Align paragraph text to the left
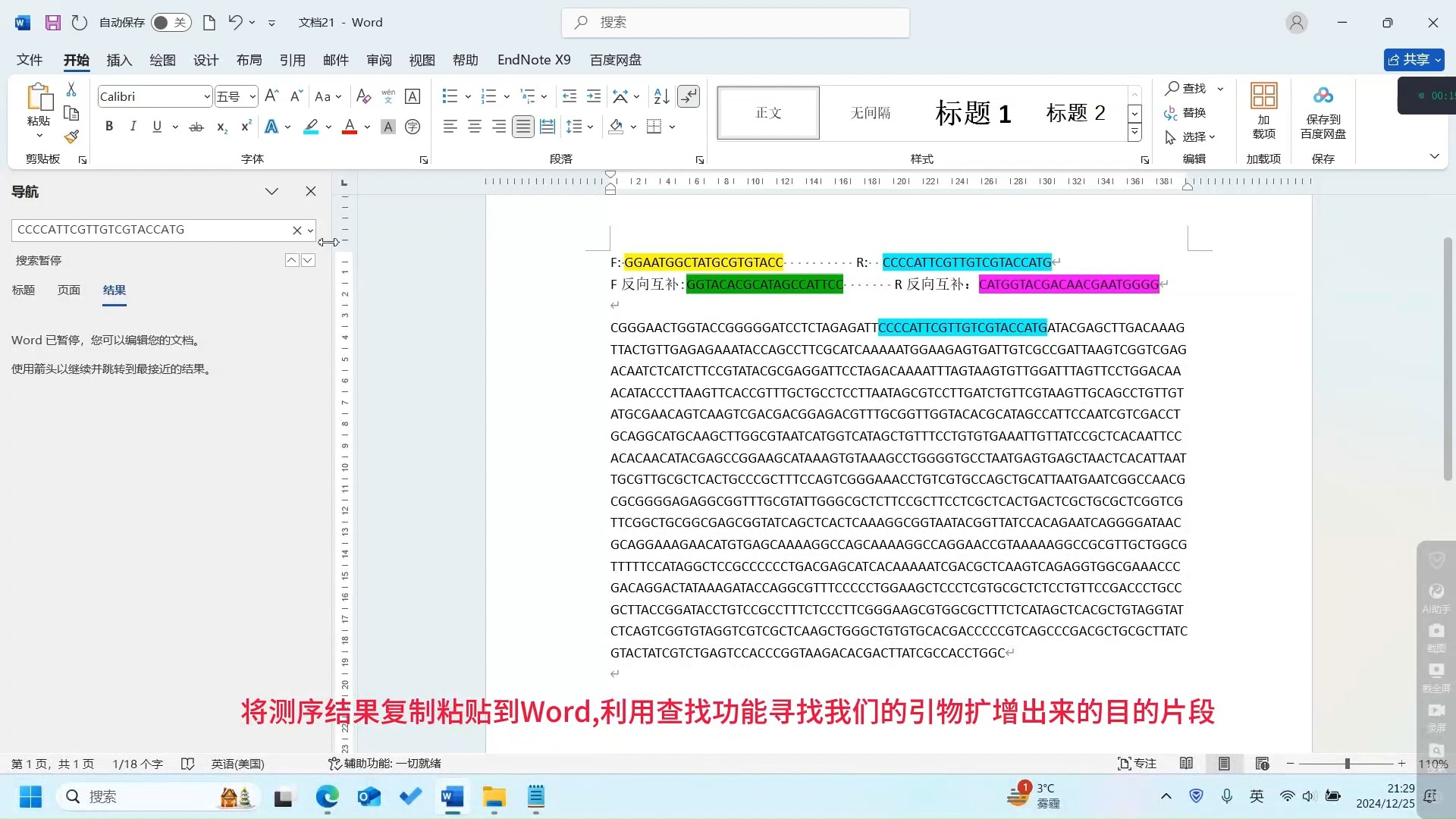Viewport: 1456px width, 819px height. [450, 127]
